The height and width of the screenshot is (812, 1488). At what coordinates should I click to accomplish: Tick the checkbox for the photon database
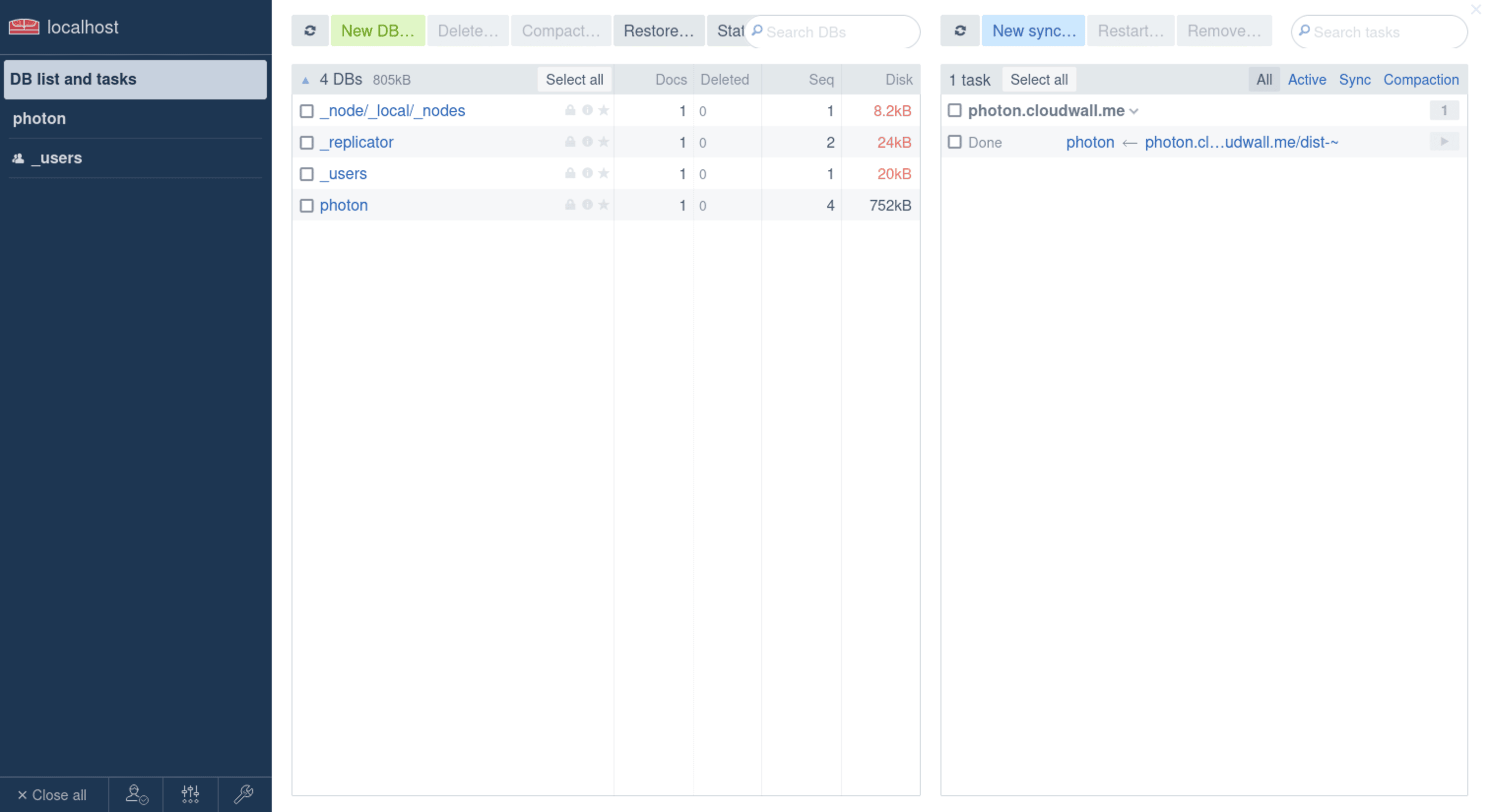pyautogui.click(x=307, y=206)
